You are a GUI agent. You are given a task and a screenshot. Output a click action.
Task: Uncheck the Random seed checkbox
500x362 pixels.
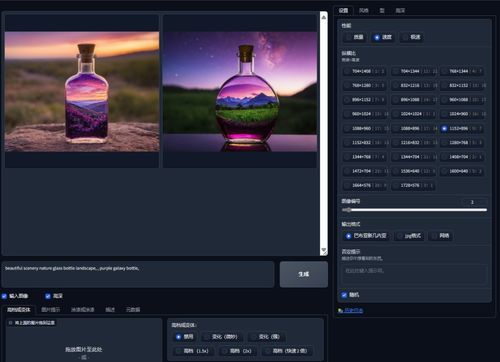pos(344,295)
